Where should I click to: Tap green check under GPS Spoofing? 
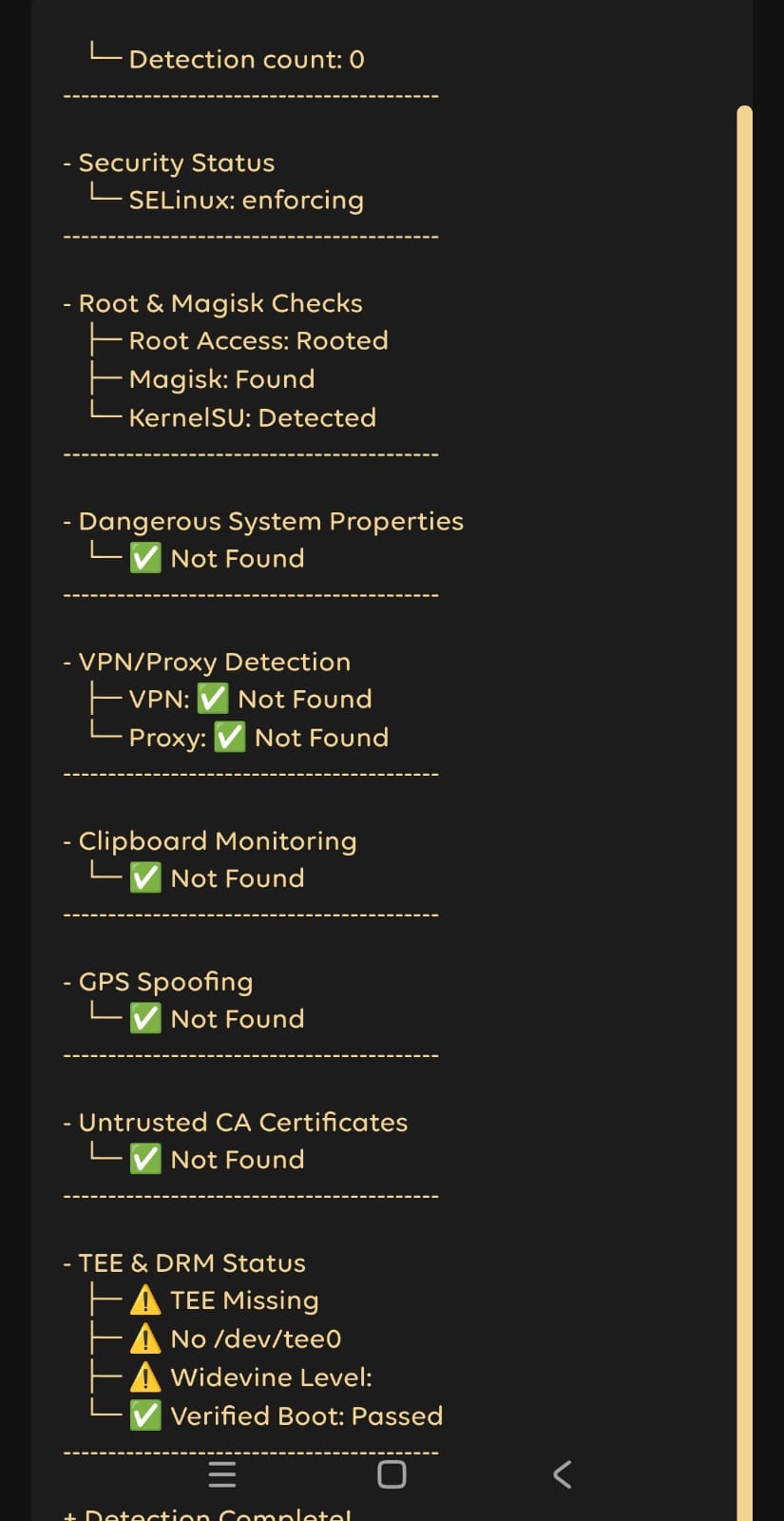(145, 1018)
